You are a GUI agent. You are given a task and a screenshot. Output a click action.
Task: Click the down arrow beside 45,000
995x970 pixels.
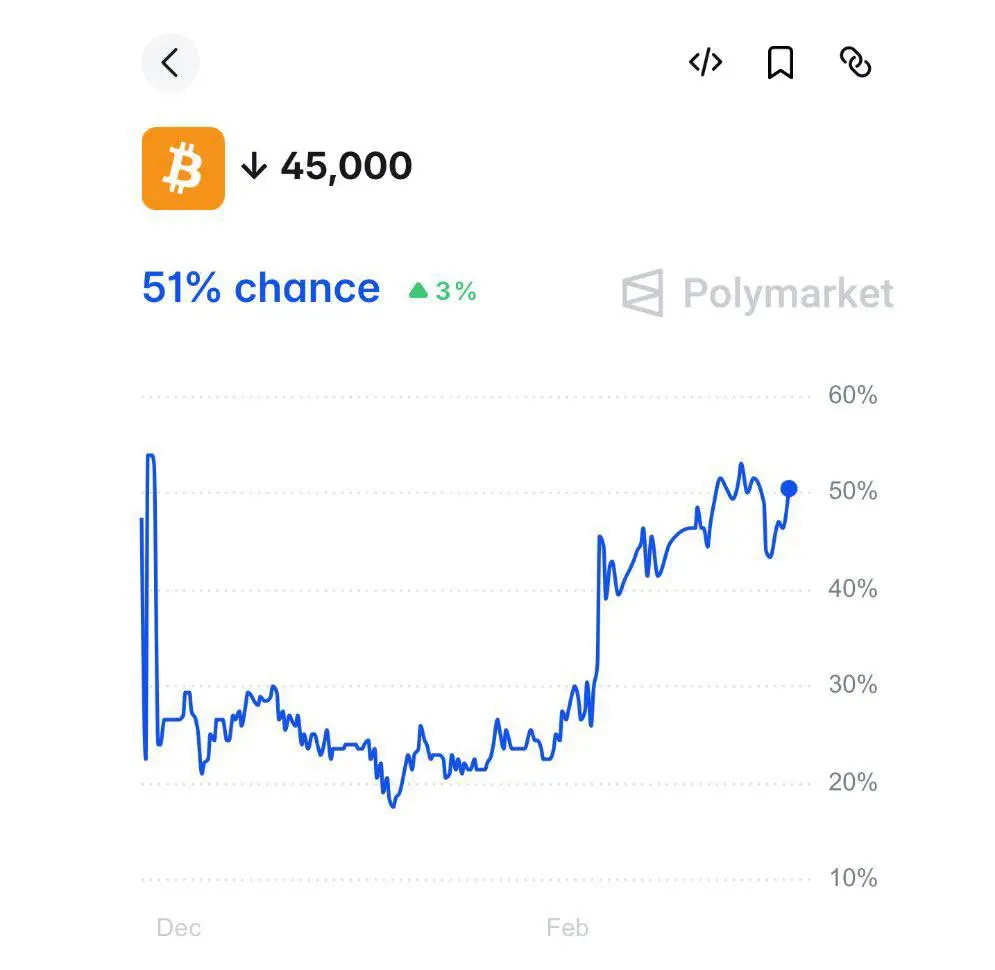[254, 166]
